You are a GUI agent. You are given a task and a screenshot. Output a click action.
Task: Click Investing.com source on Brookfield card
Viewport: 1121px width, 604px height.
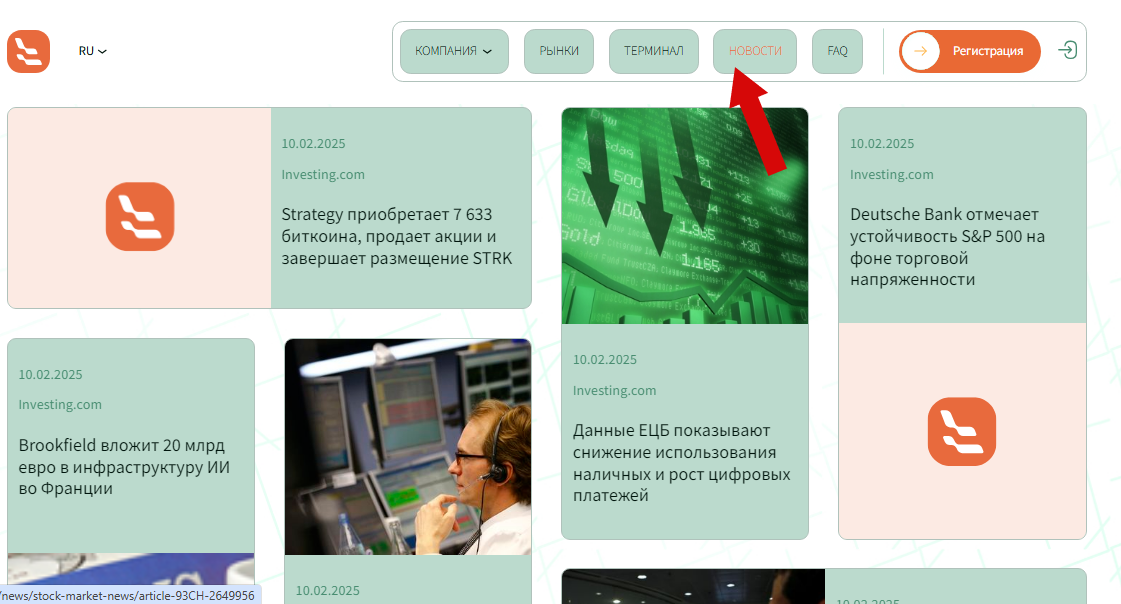click(x=60, y=405)
